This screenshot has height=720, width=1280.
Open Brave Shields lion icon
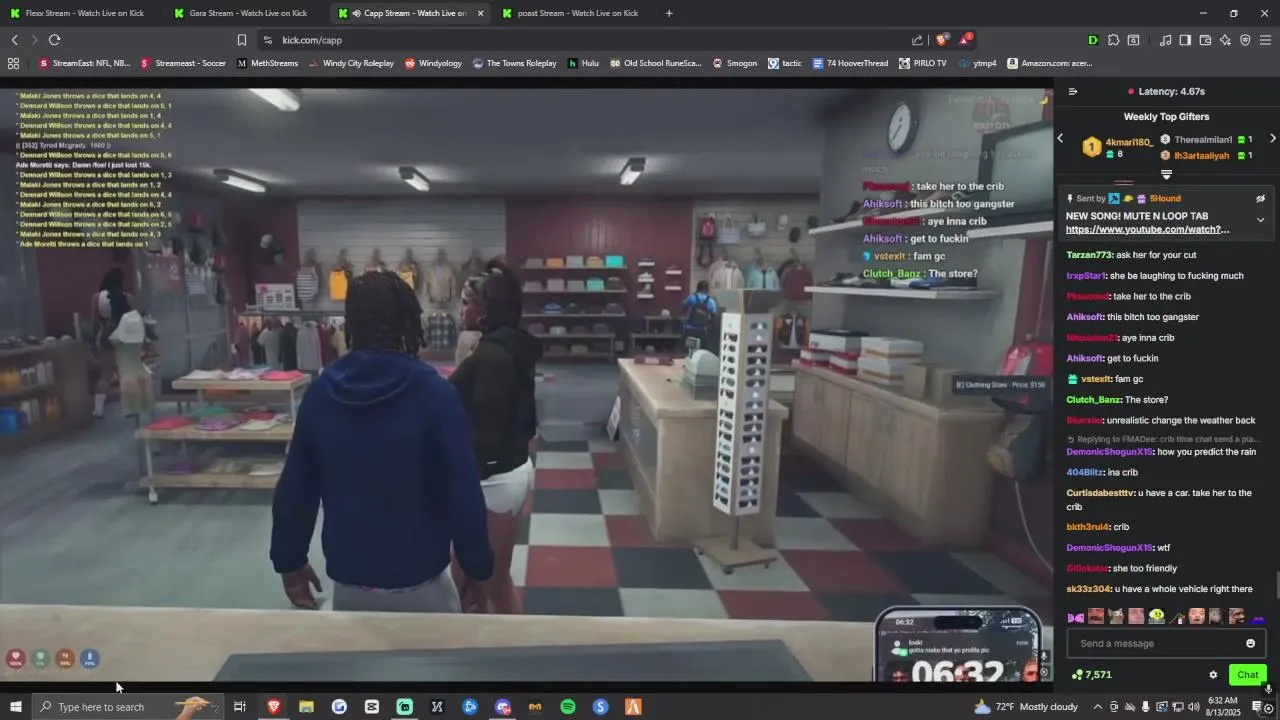click(941, 40)
